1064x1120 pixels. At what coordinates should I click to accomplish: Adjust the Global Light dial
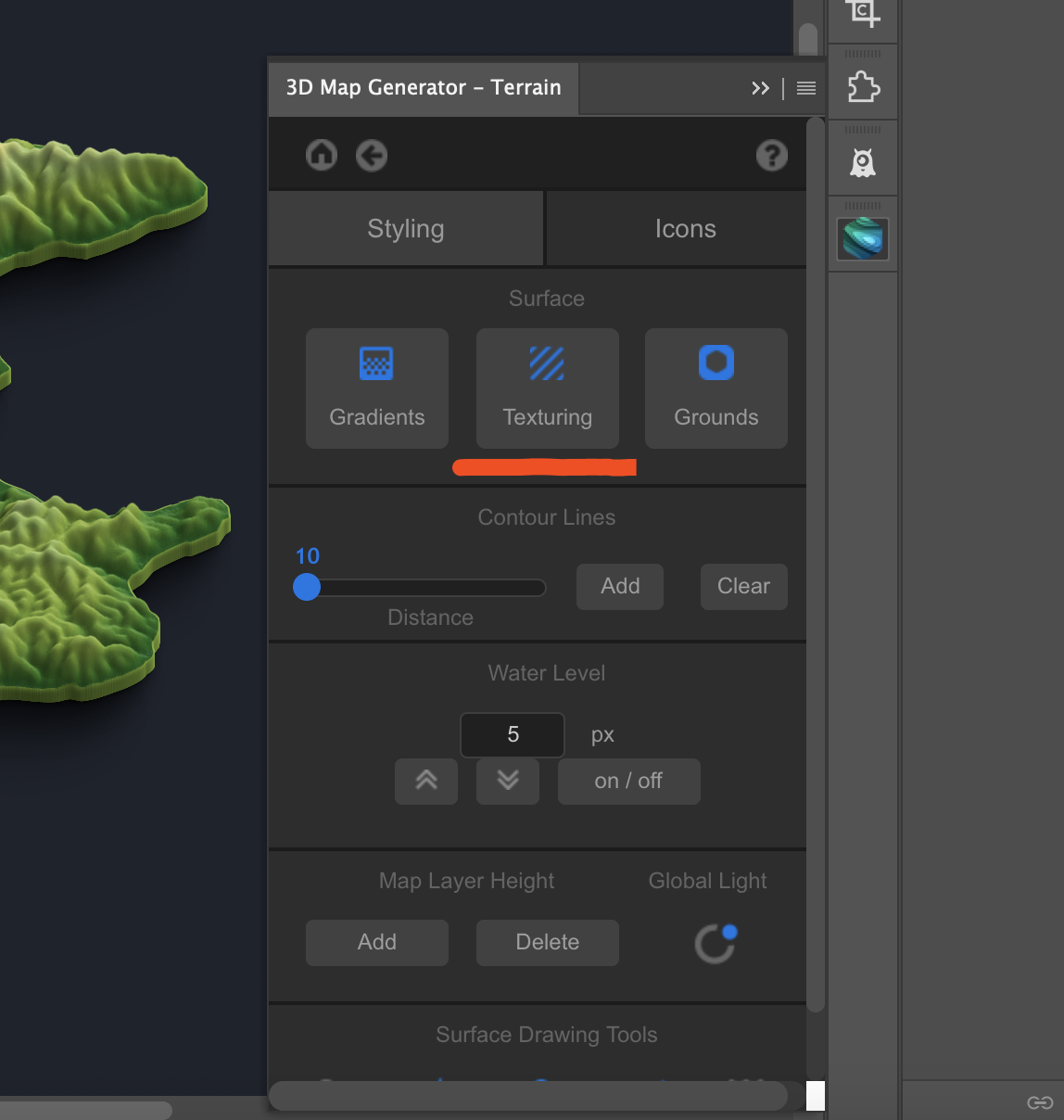point(716,944)
